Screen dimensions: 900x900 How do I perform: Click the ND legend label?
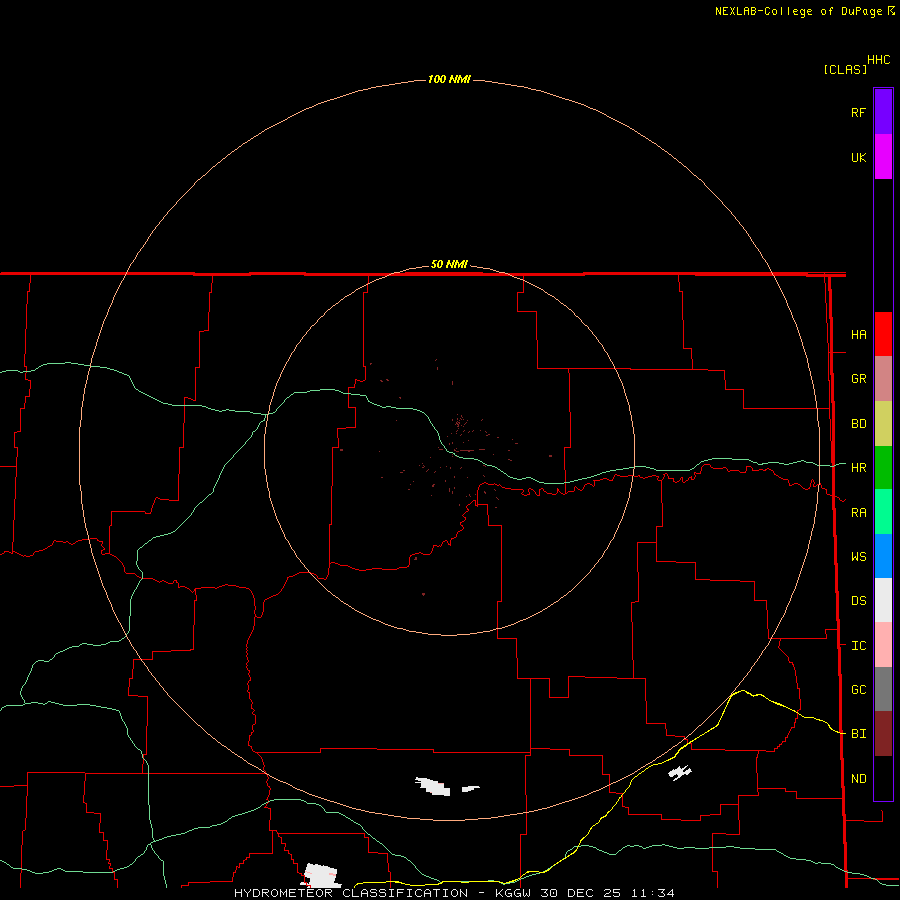click(x=858, y=779)
